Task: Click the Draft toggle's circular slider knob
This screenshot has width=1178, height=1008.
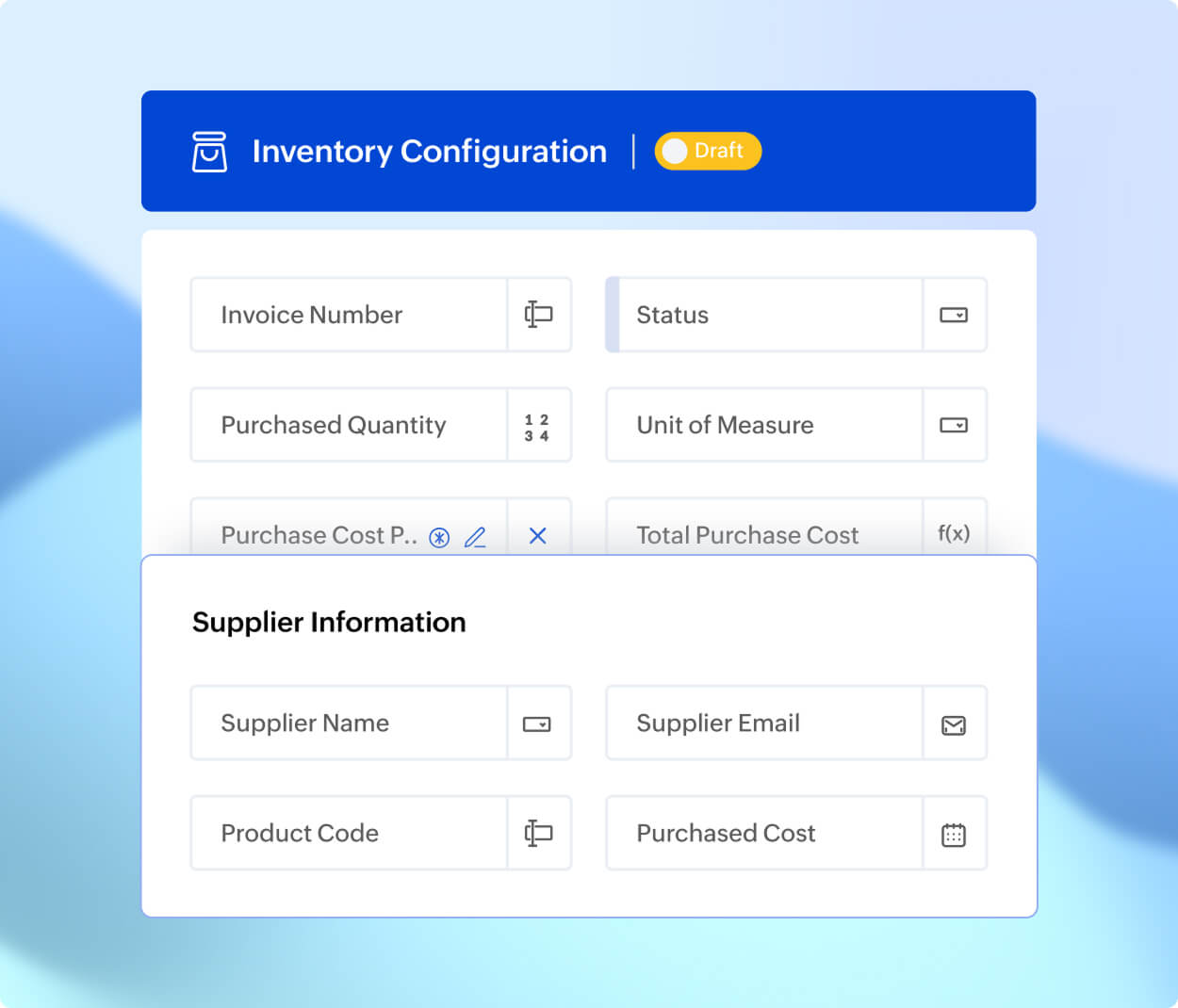Action: [674, 151]
